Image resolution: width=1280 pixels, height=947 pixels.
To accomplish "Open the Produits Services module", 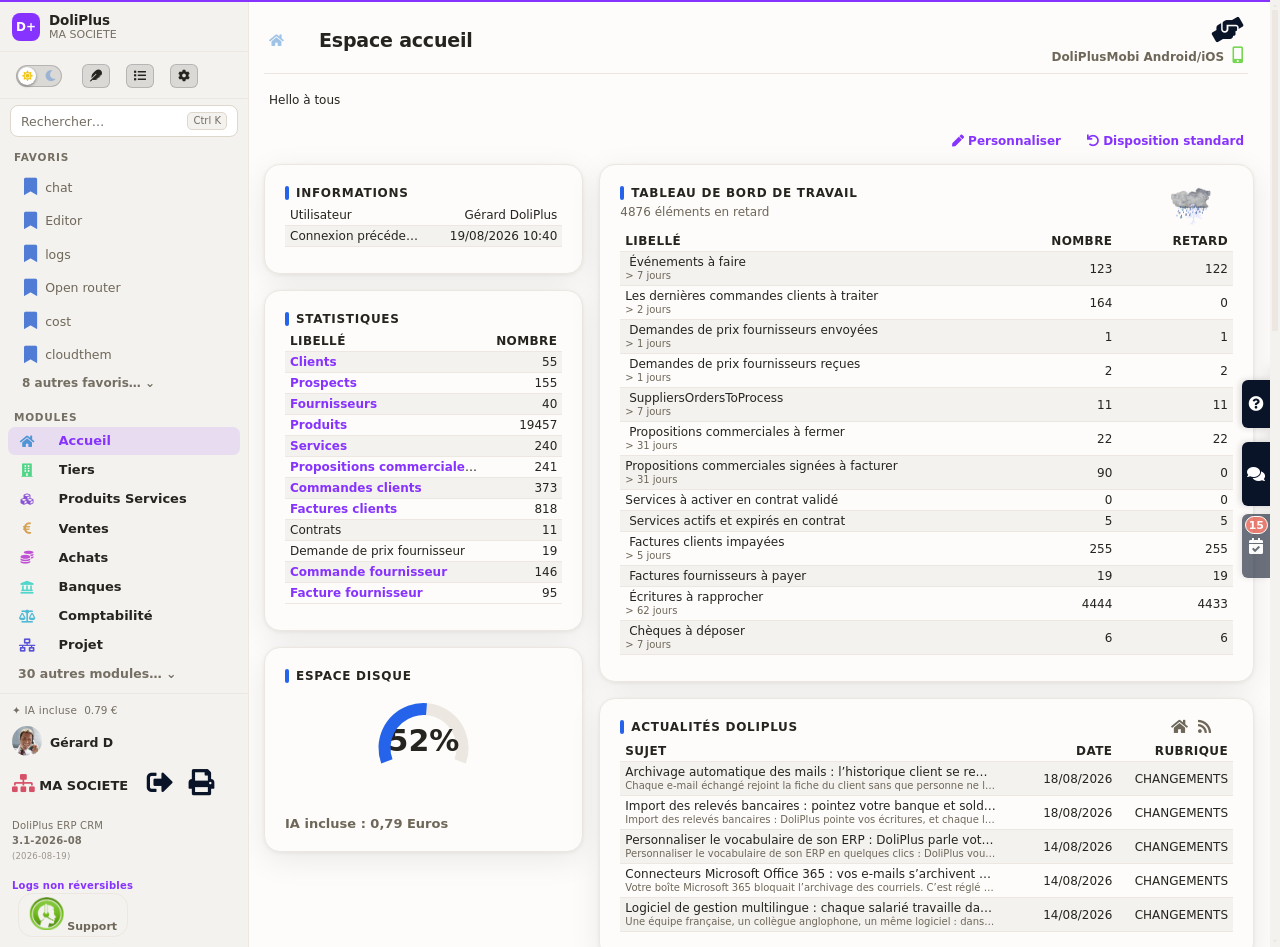I will tap(124, 499).
